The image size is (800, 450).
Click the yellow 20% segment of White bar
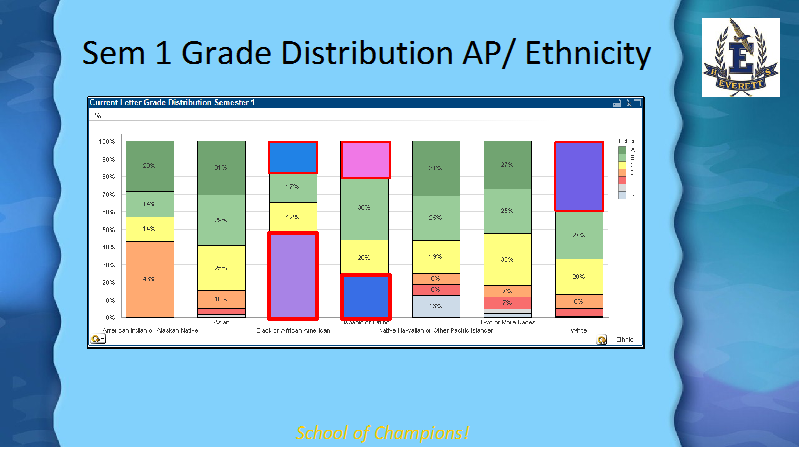[x=579, y=277]
